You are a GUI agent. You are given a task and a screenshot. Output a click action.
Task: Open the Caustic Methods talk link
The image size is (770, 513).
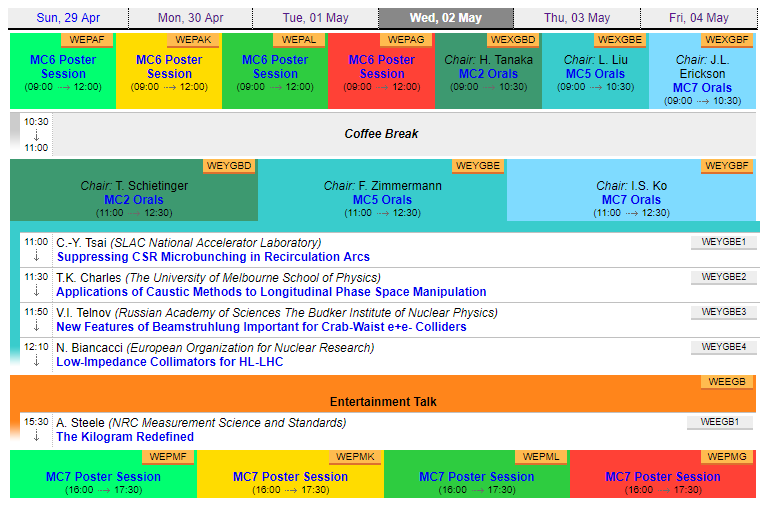coord(271,292)
